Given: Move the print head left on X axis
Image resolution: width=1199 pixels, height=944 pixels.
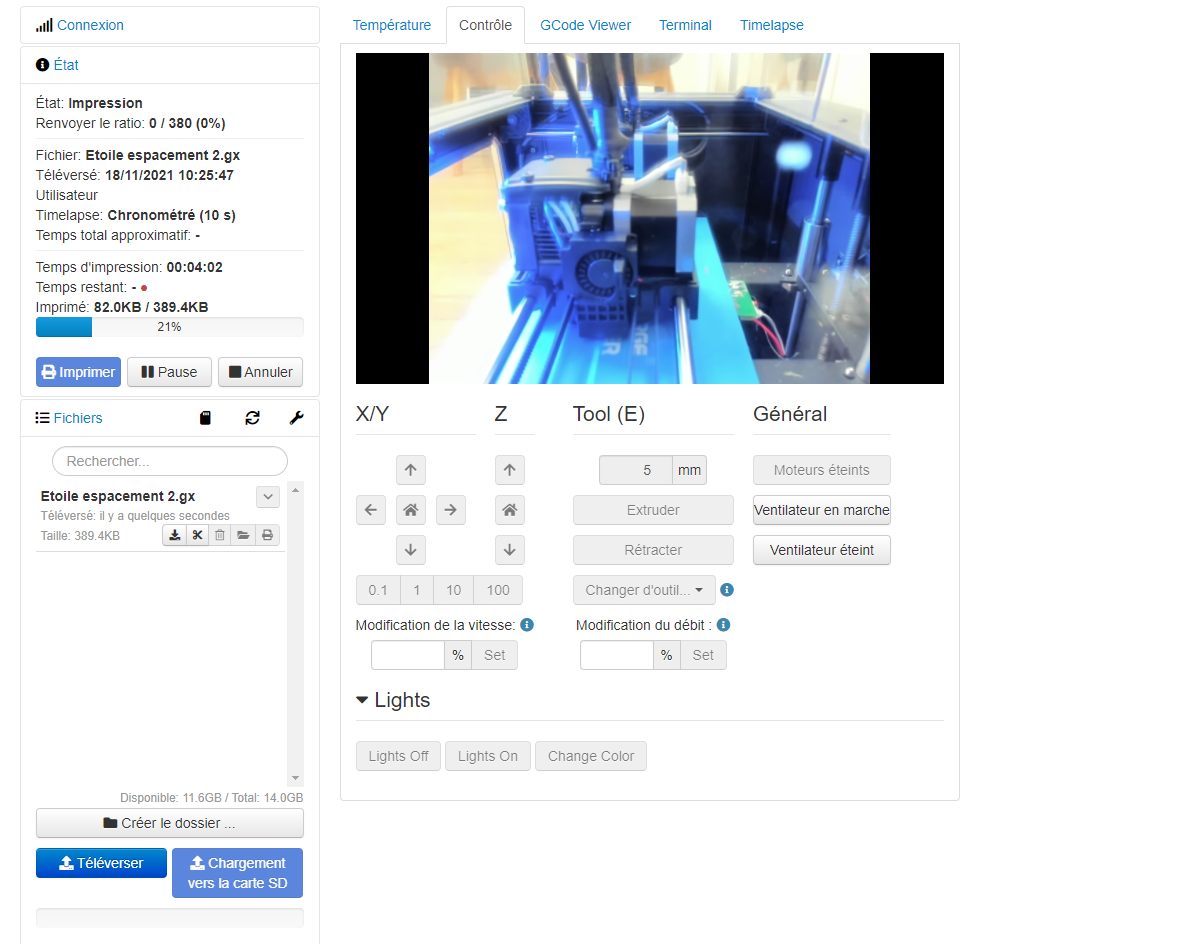Looking at the screenshot, I should pyautogui.click(x=371, y=510).
